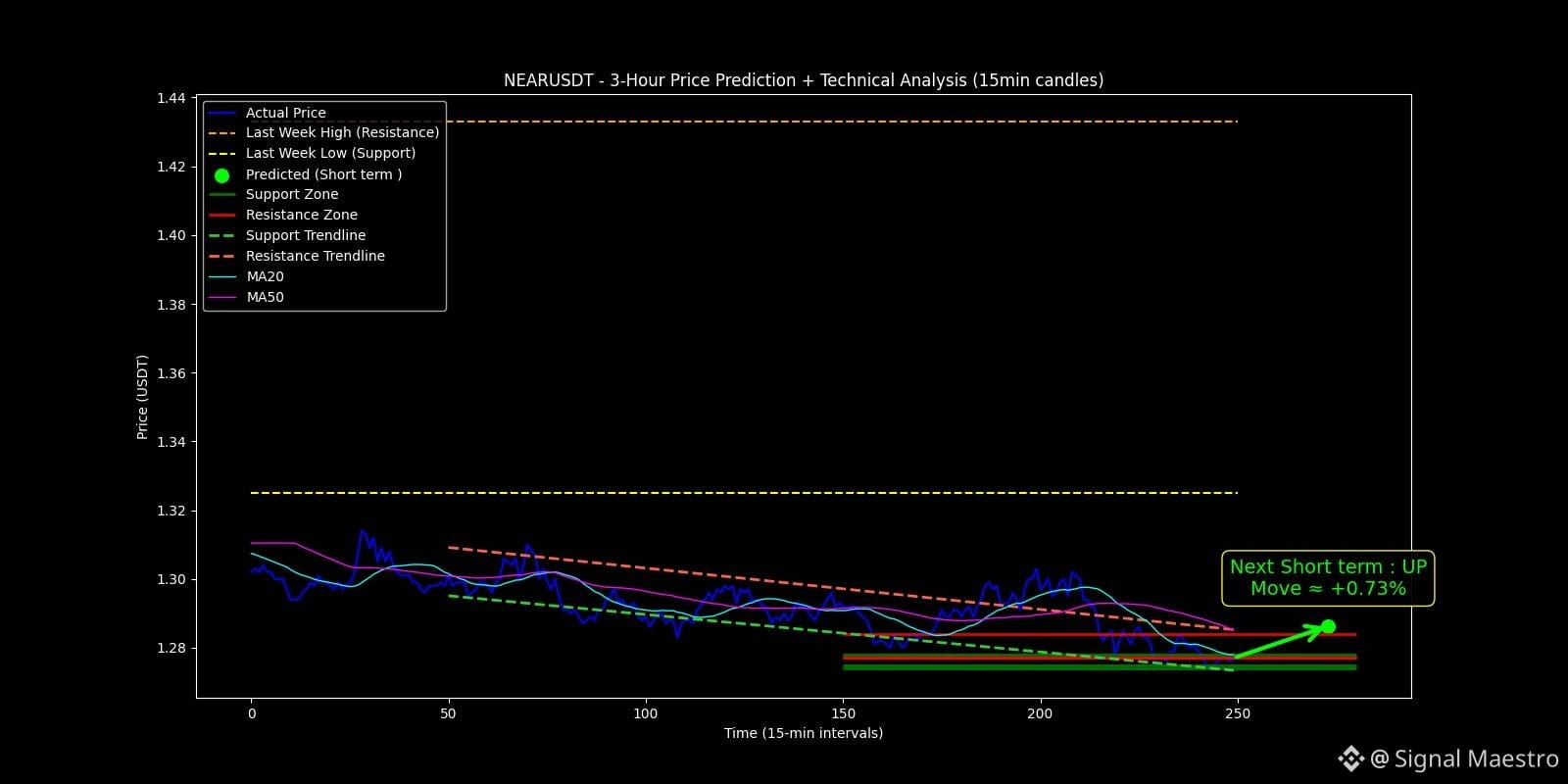1568x784 pixels.
Task: Select the Actual Price legend entry
Action: [x=267, y=113]
